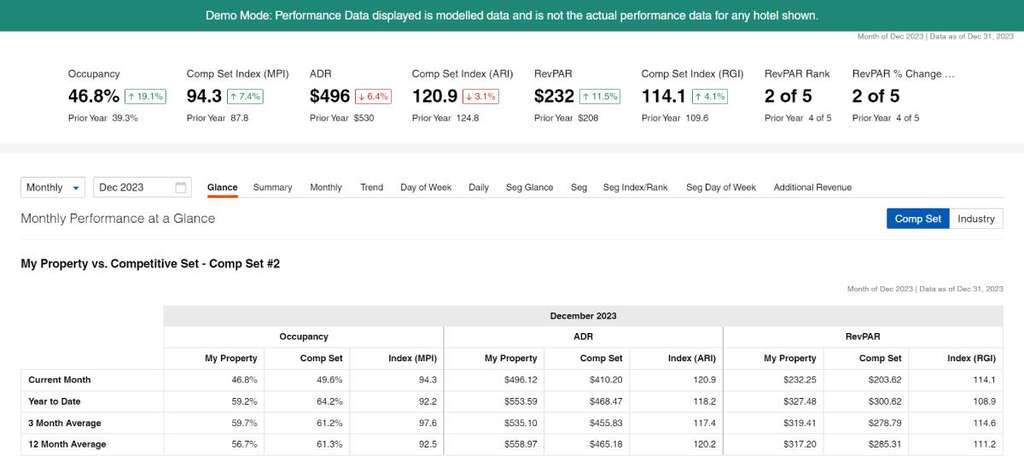The width and height of the screenshot is (1024, 468).
Task: Select the Comp Set toggle button
Action: point(917,219)
